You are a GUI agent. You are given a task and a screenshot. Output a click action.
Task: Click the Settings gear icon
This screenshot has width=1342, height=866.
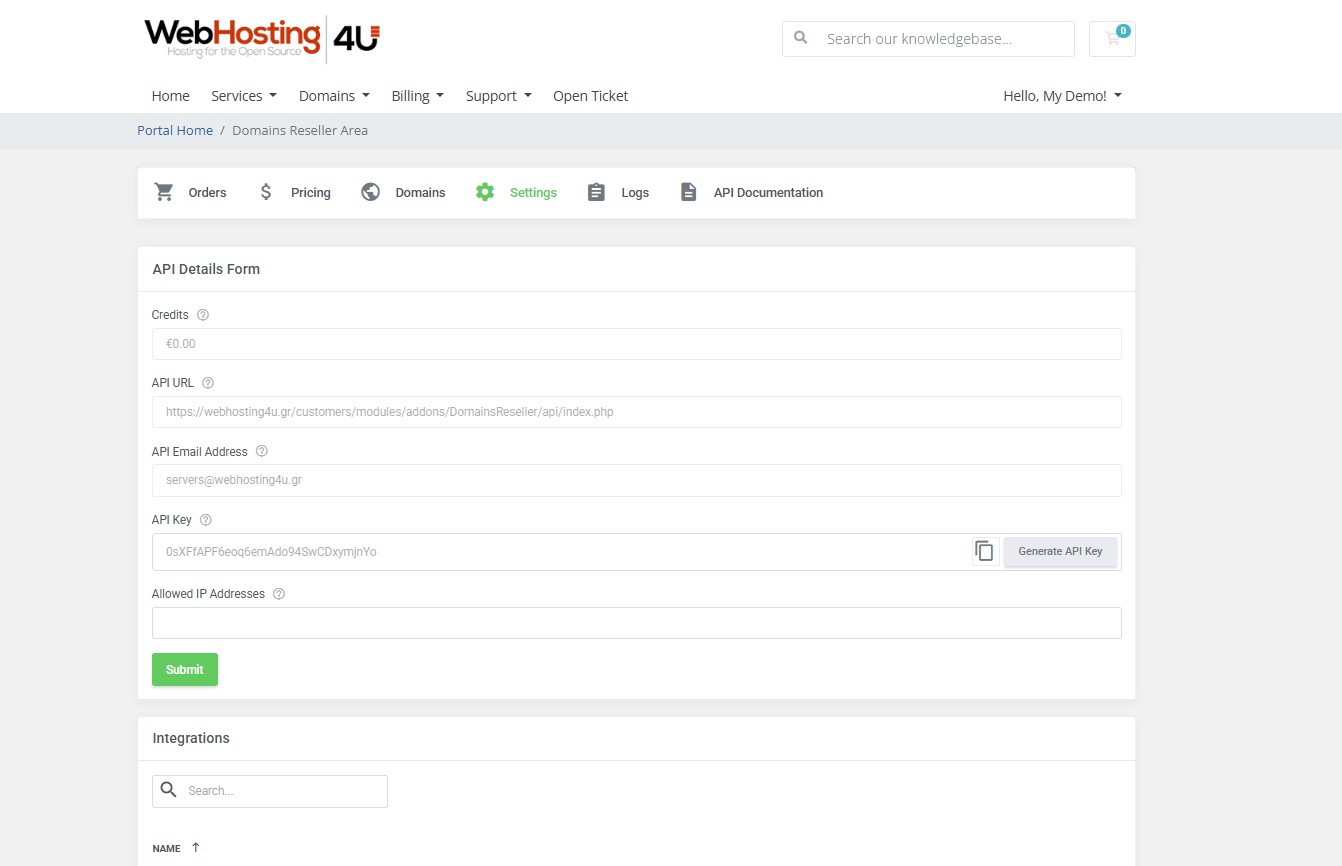(x=485, y=192)
